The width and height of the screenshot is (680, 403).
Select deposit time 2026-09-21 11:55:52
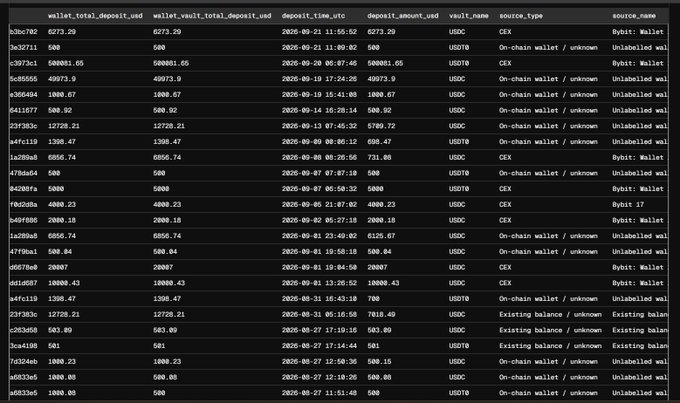coord(319,32)
